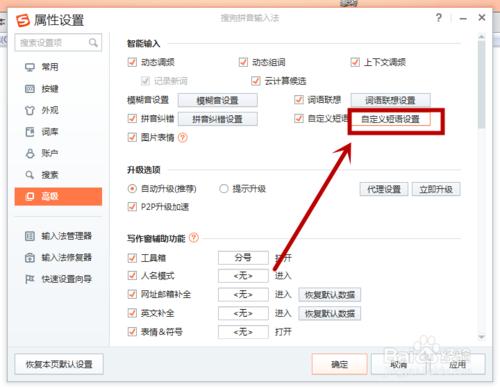The image size is (500, 389).
Task: Toggle the 自定义短语 checkbox
Action: pos(299,118)
